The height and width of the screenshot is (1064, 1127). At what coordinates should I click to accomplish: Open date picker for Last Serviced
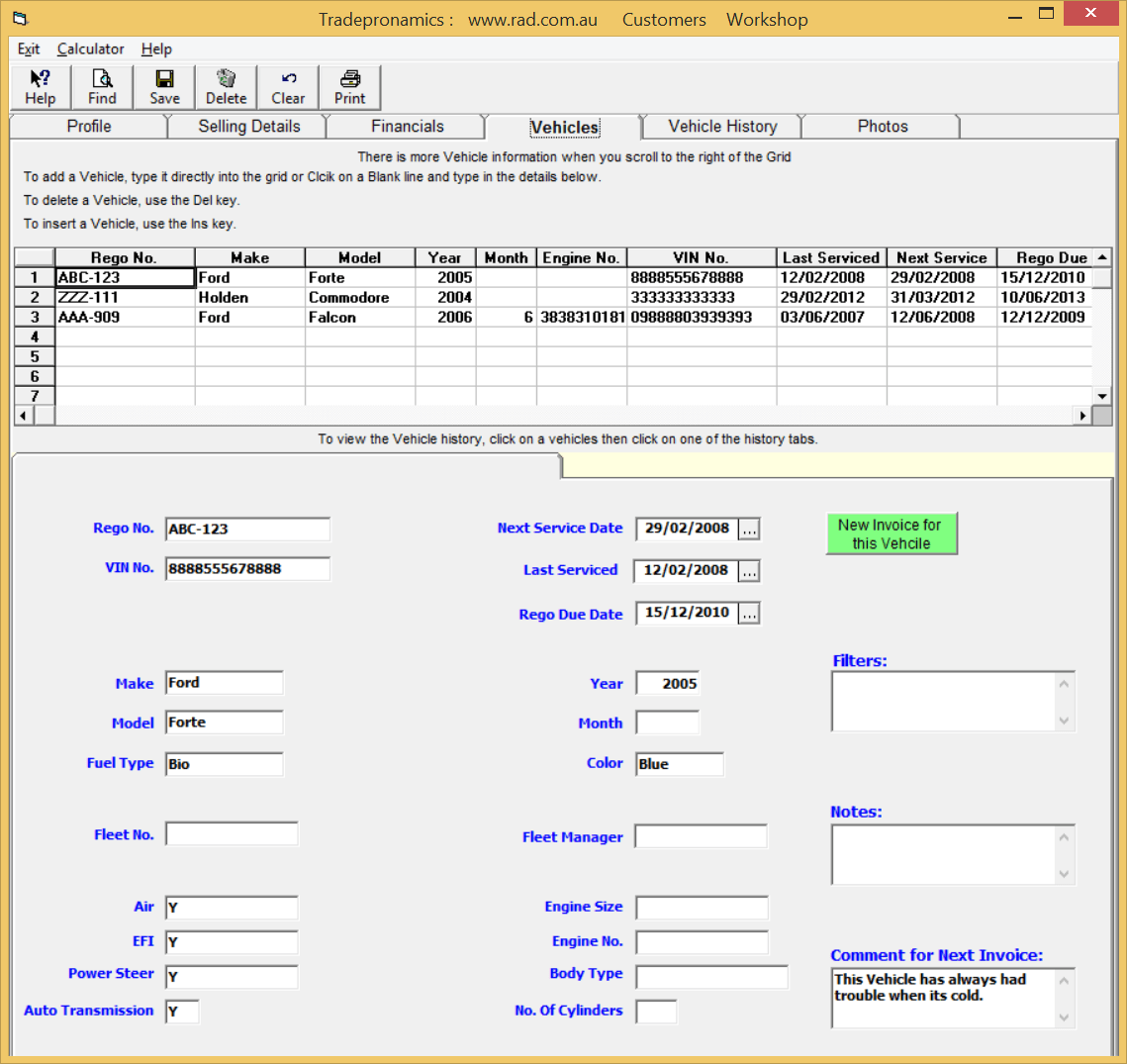click(749, 571)
